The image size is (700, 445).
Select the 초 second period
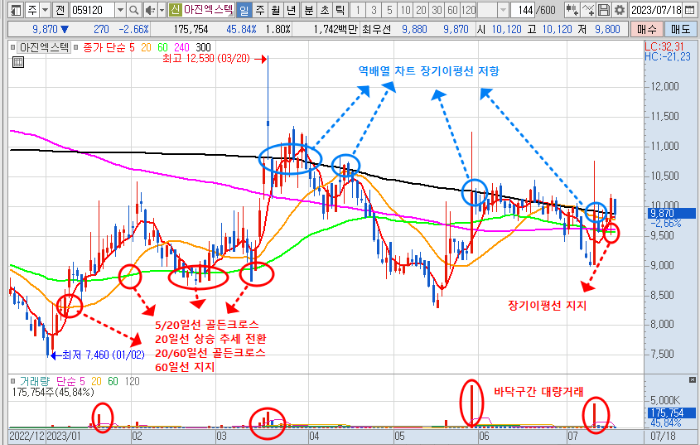(325, 10)
